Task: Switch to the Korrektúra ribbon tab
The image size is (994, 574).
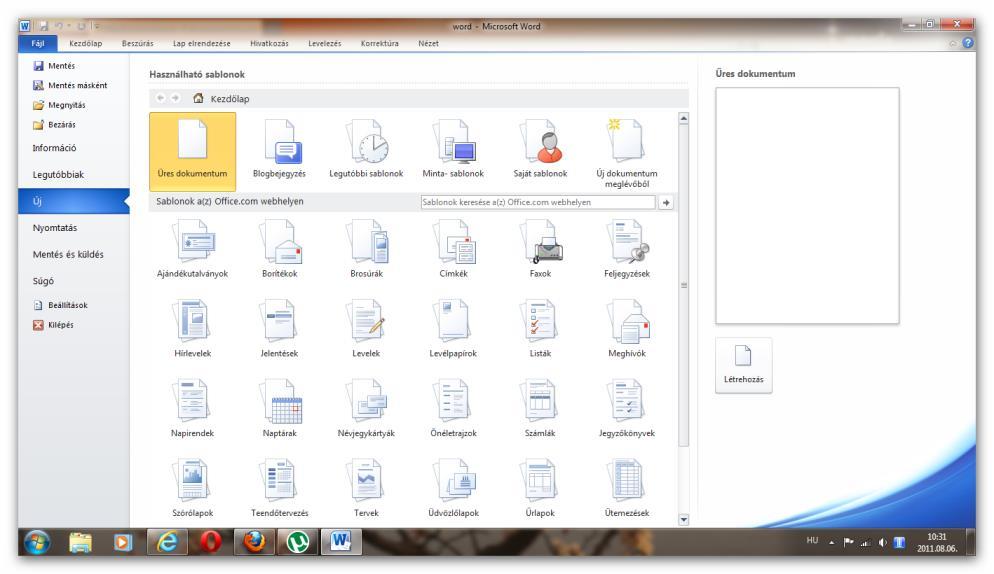Action: click(x=380, y=43)
